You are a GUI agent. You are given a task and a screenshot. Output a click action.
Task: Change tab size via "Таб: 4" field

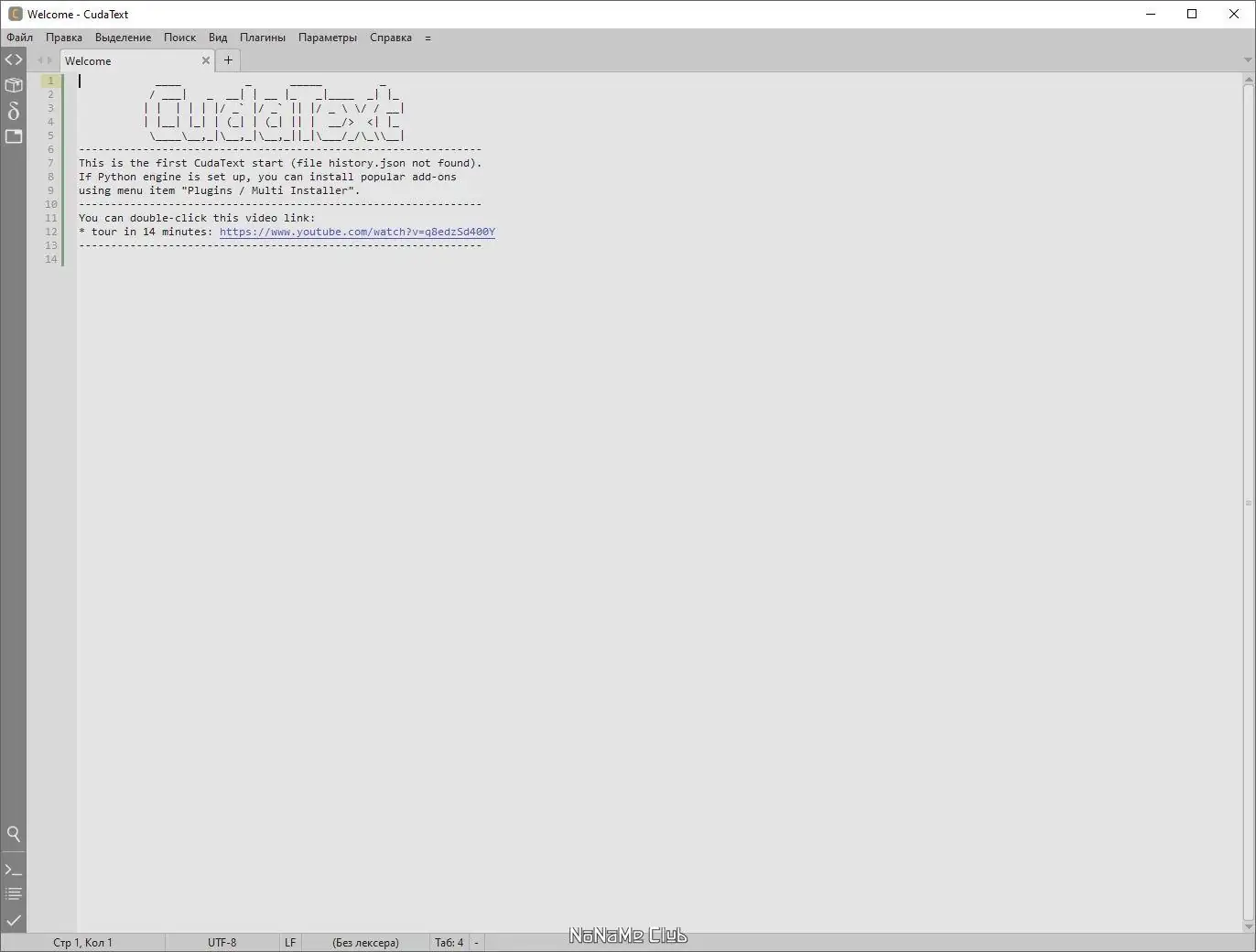coord(449,942)
